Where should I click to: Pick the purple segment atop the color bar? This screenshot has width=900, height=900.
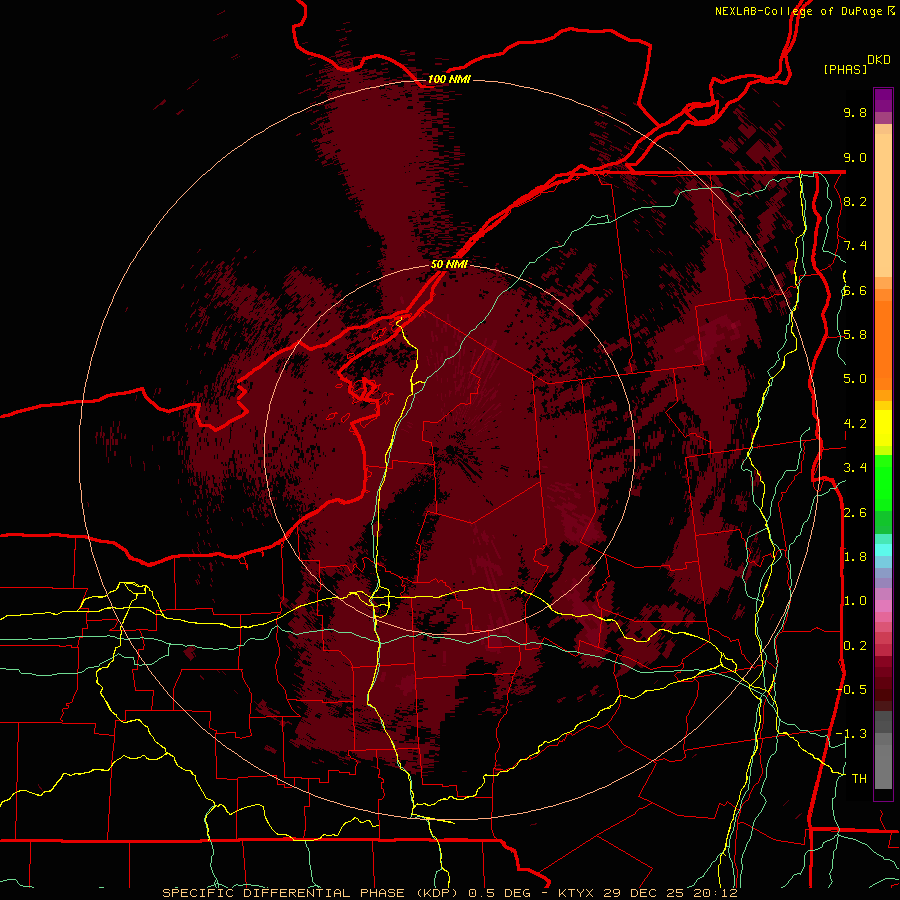[x=883, y=100]
